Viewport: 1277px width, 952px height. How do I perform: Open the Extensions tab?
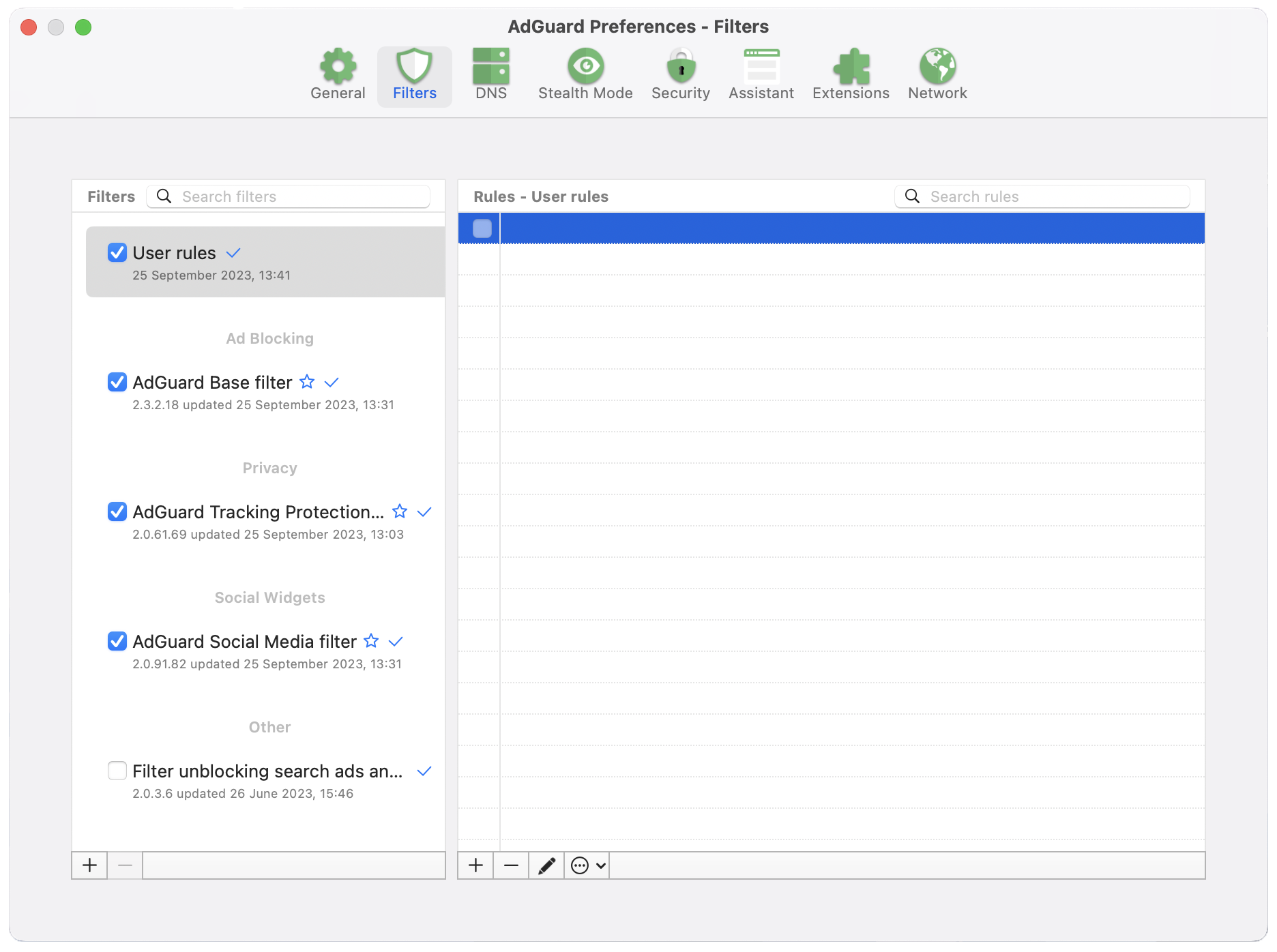[x=851, y=76]
